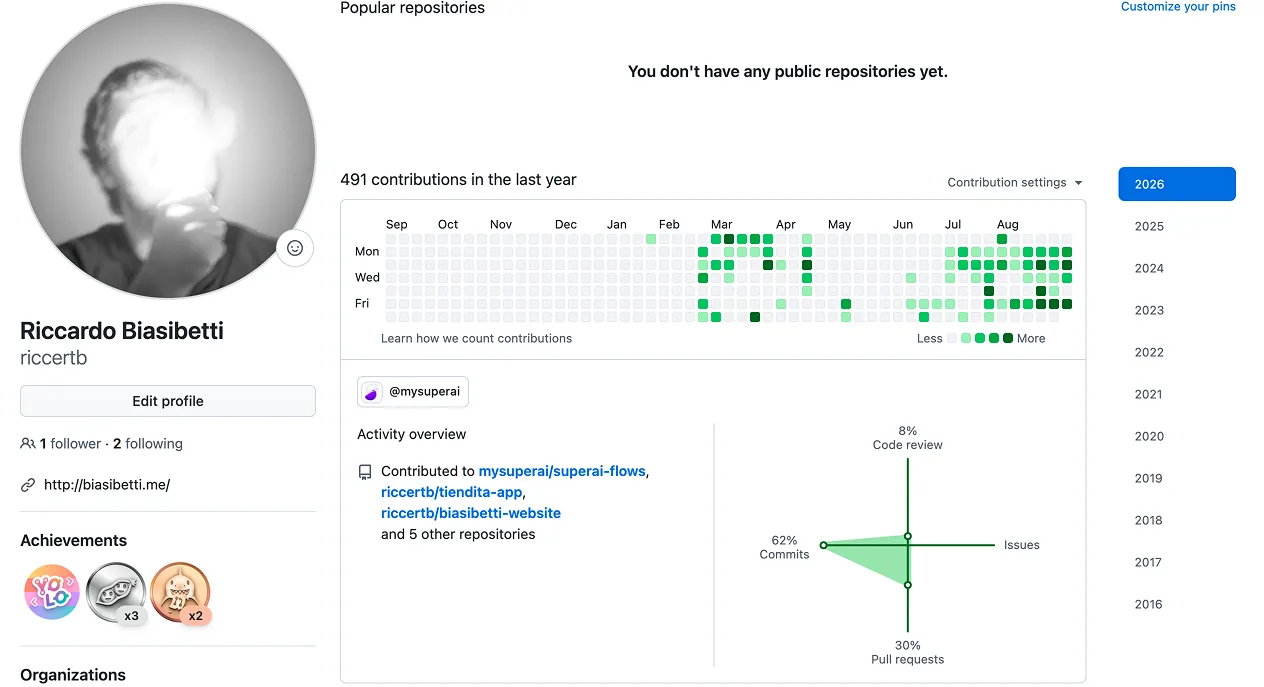Click the smiley set-status icon on avatar

click(295, 248)
